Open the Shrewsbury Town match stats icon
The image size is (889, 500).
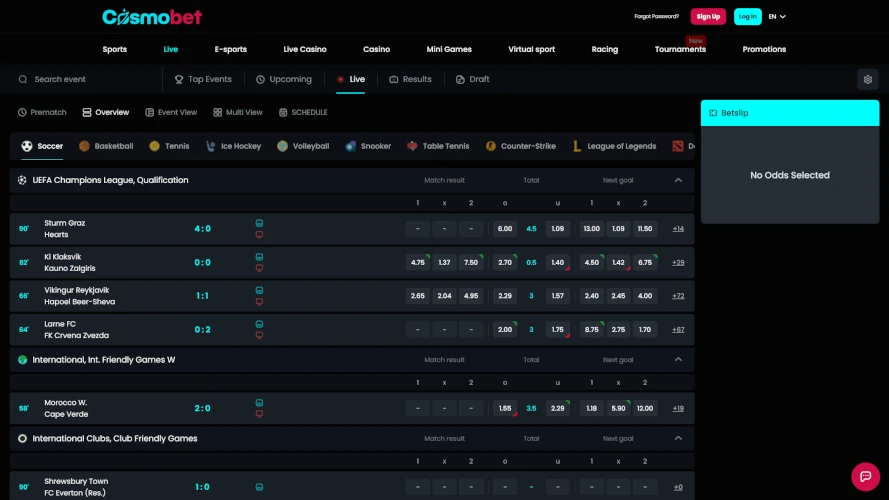[x=259, y=487]
